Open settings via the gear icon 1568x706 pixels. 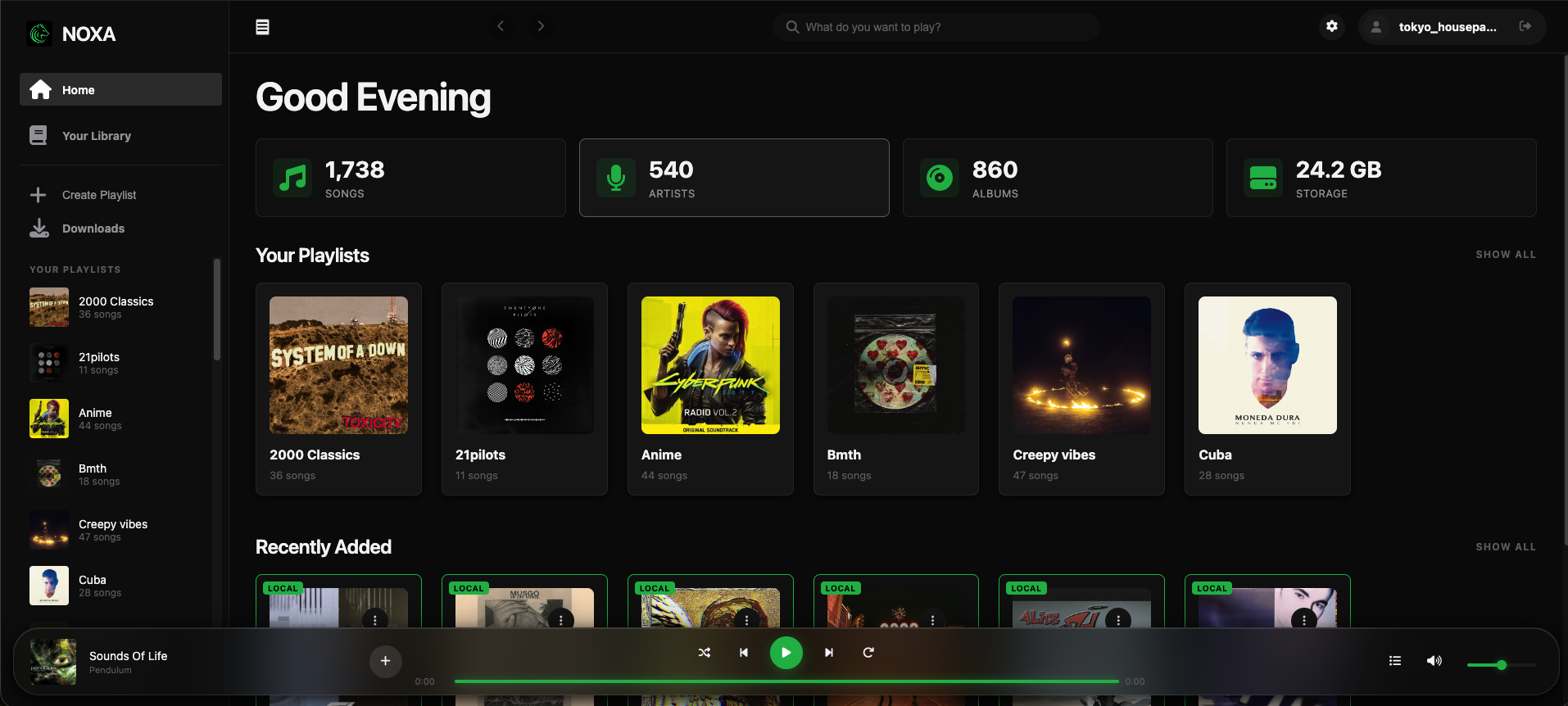coord(1332,26)
